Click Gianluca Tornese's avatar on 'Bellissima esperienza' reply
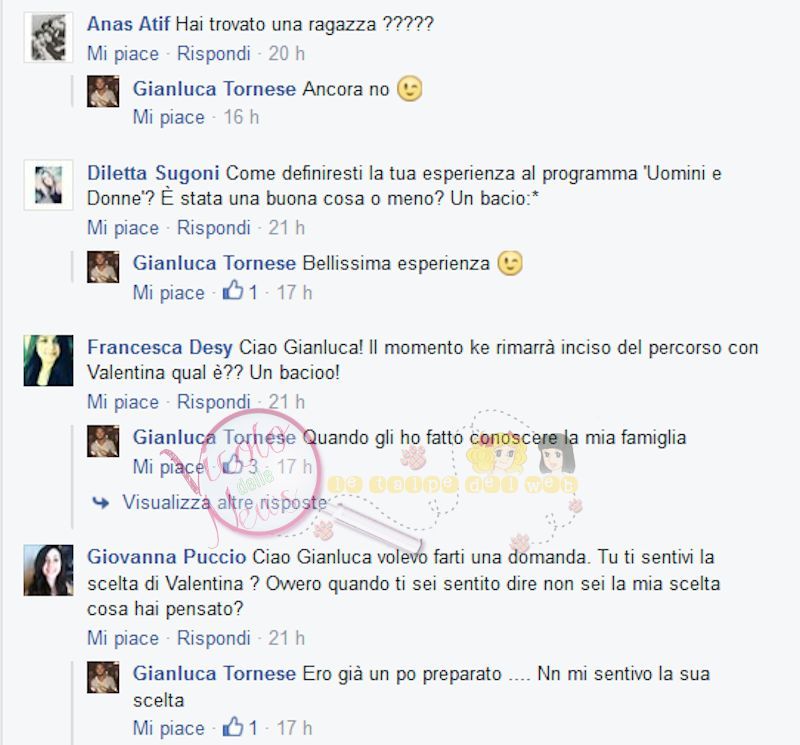 (x=103, y=267)
